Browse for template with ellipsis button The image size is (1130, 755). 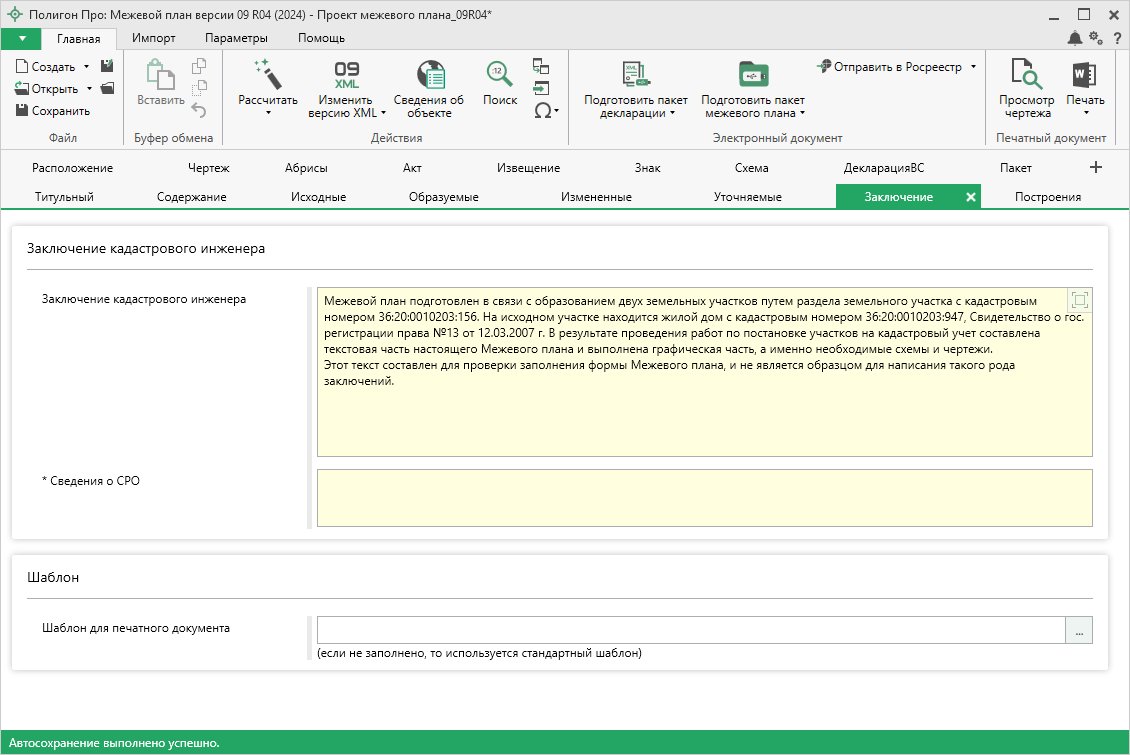pyautogui.click(x=1079, y=630)
